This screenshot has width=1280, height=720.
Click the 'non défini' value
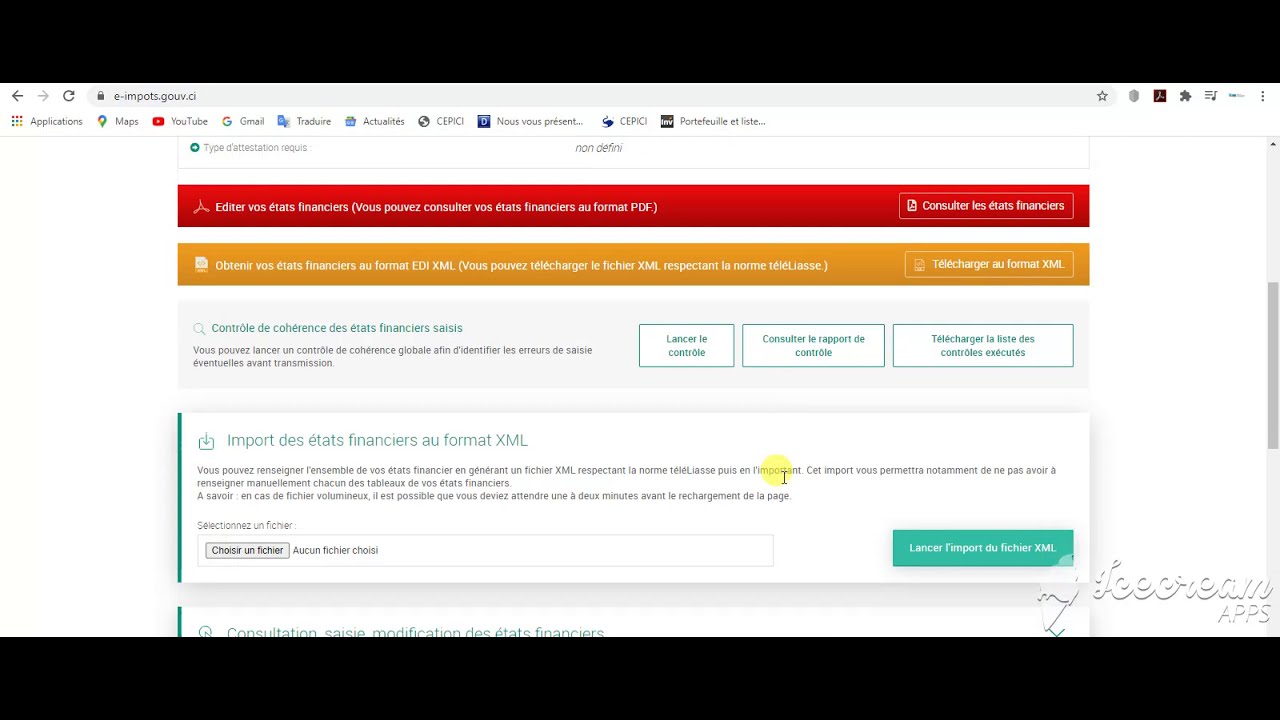tap(599, 147)
